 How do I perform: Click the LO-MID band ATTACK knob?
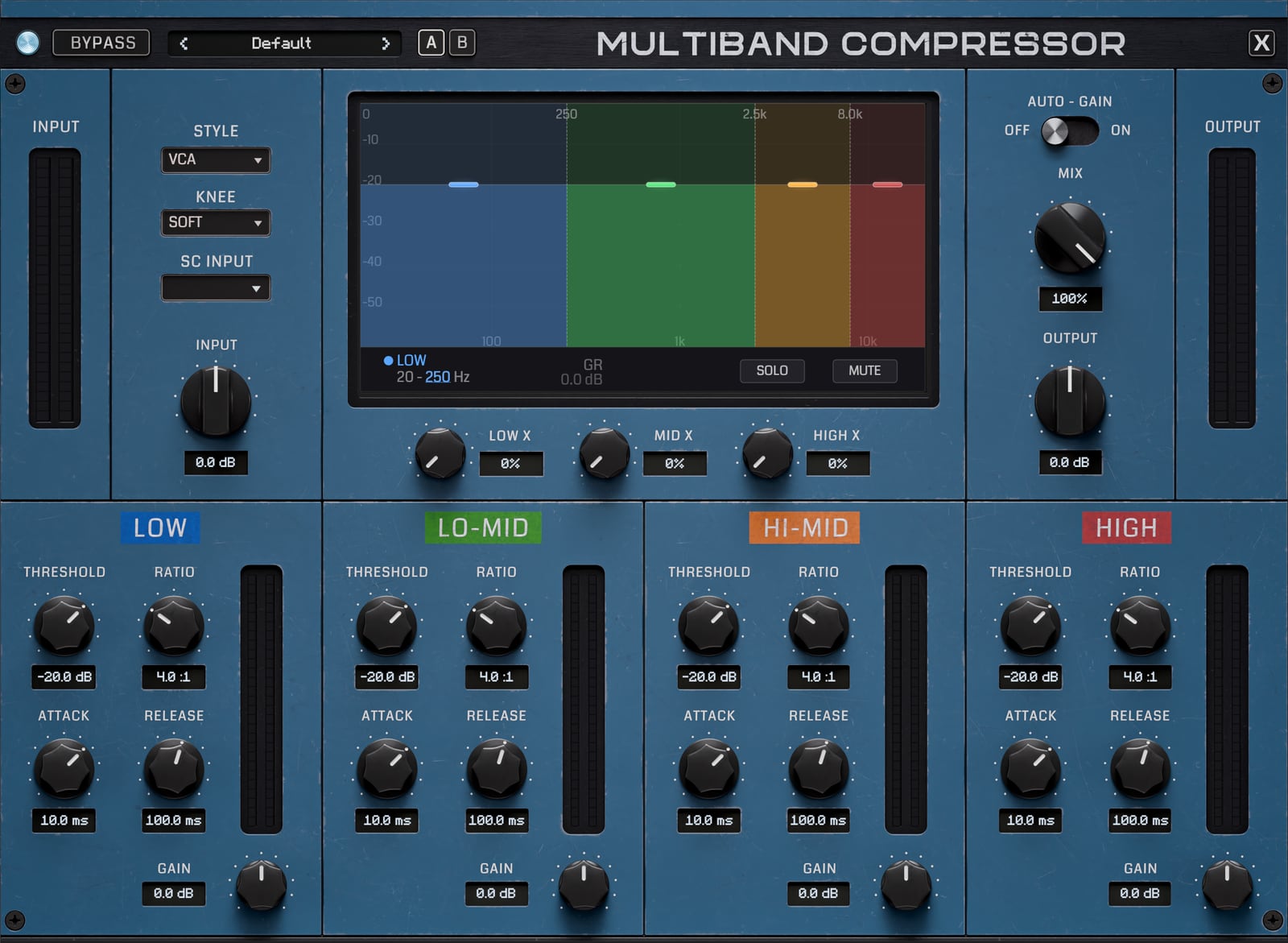[x=386, y=769]
